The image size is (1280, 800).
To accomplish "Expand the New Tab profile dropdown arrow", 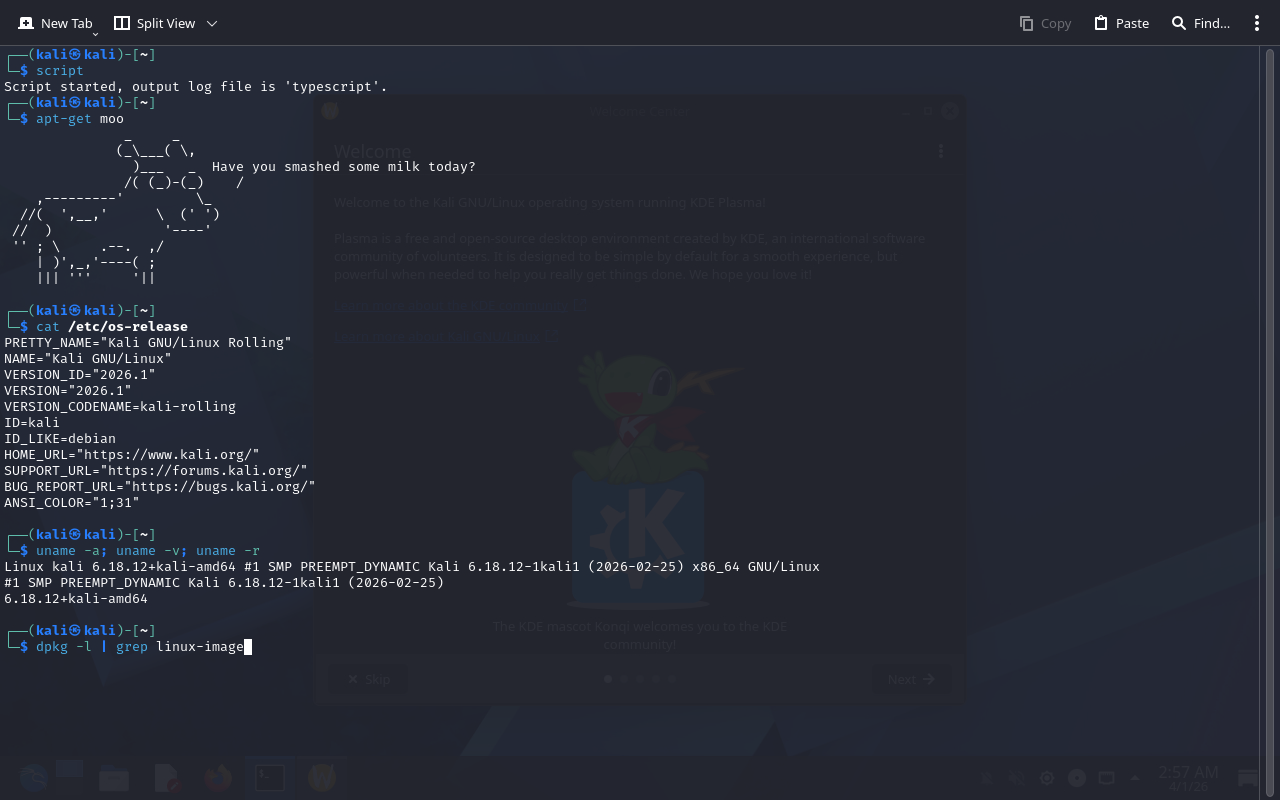I will 96,33.
